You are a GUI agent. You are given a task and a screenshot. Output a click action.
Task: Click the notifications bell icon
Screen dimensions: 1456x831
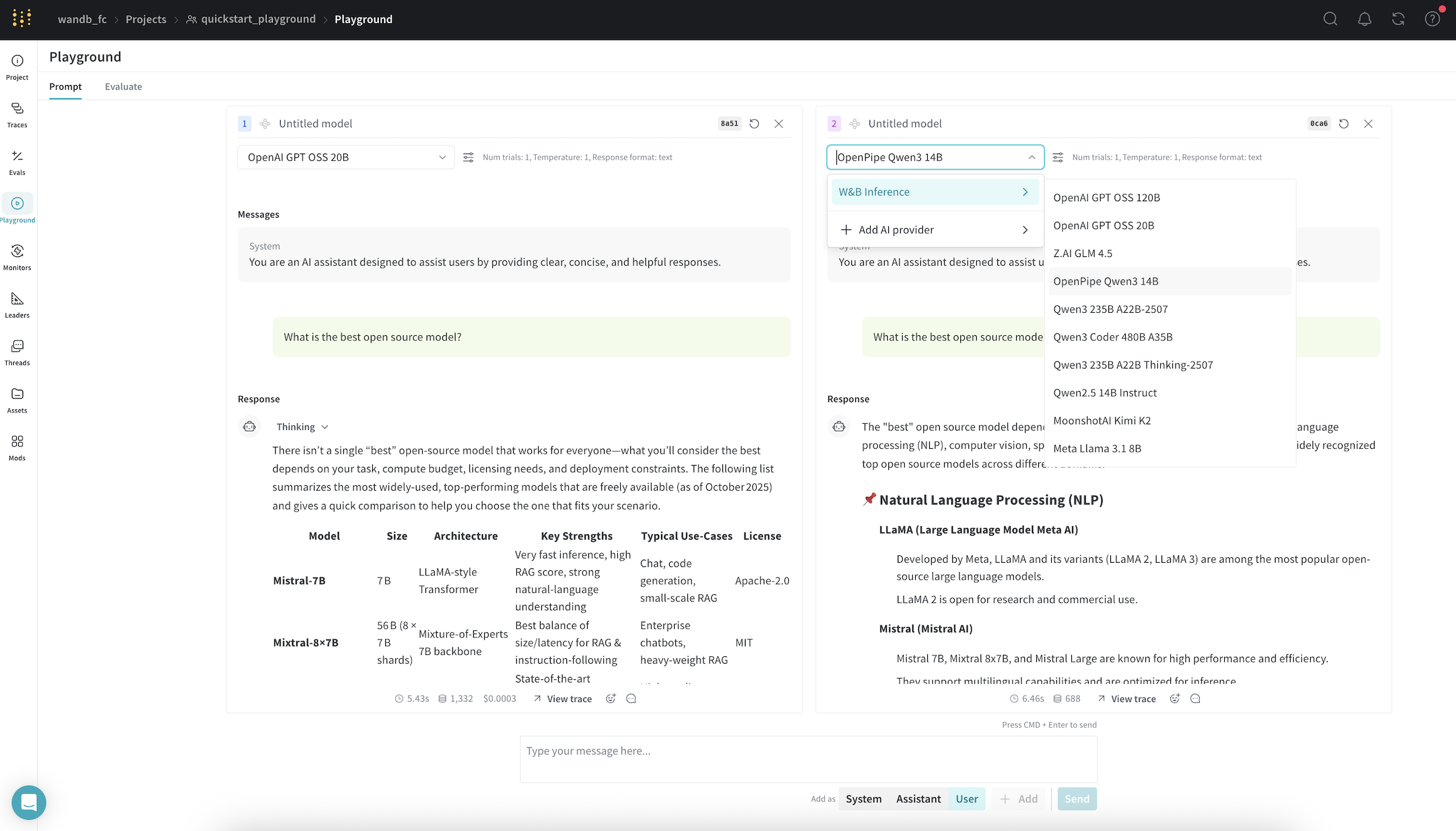pyautogui.click(x=1364, y=19)
